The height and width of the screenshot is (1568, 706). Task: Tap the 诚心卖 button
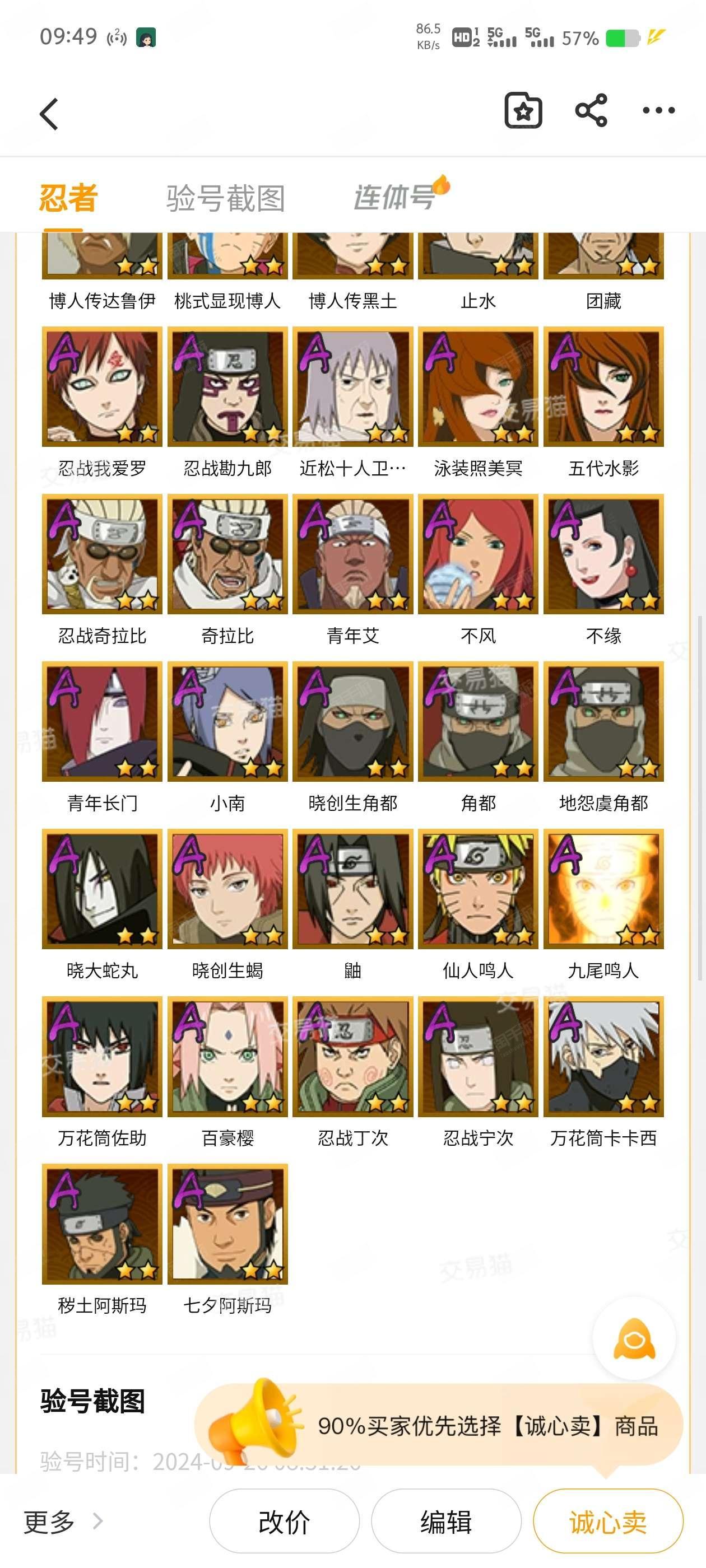pos(608,1520)
